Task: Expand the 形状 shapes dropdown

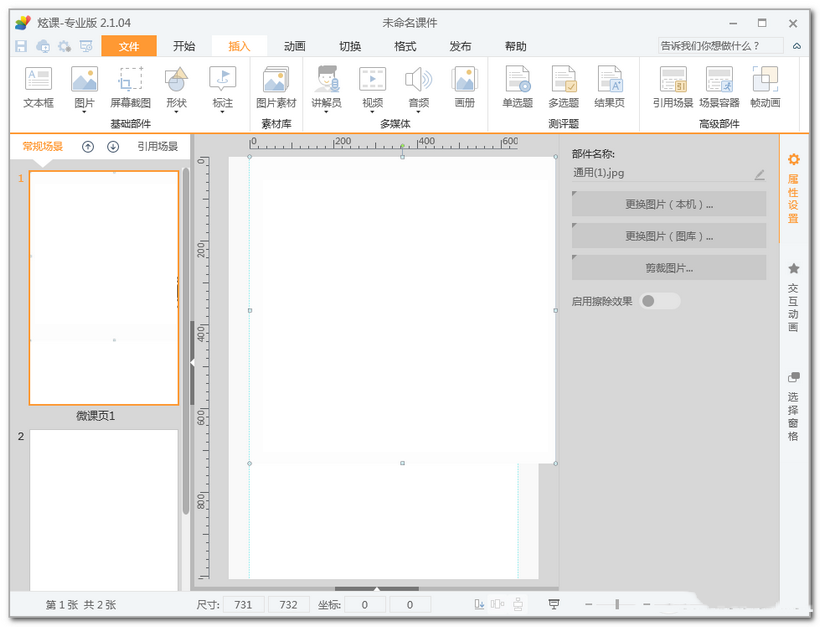Action: pyautogui.click(x=176, y=113)
